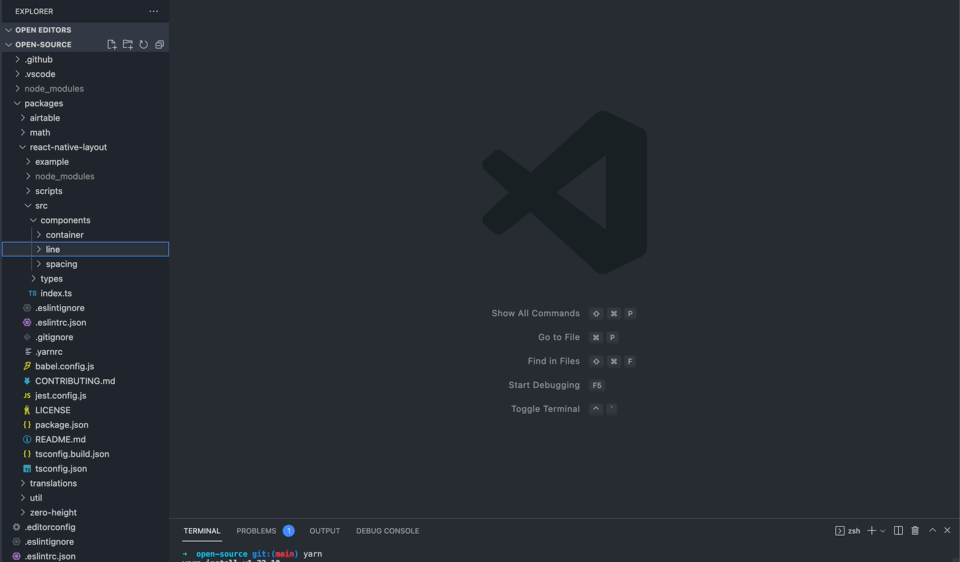960x562 pixels.
Task: Add a new terminal with plus icon
Action: (x=871, y=531)
